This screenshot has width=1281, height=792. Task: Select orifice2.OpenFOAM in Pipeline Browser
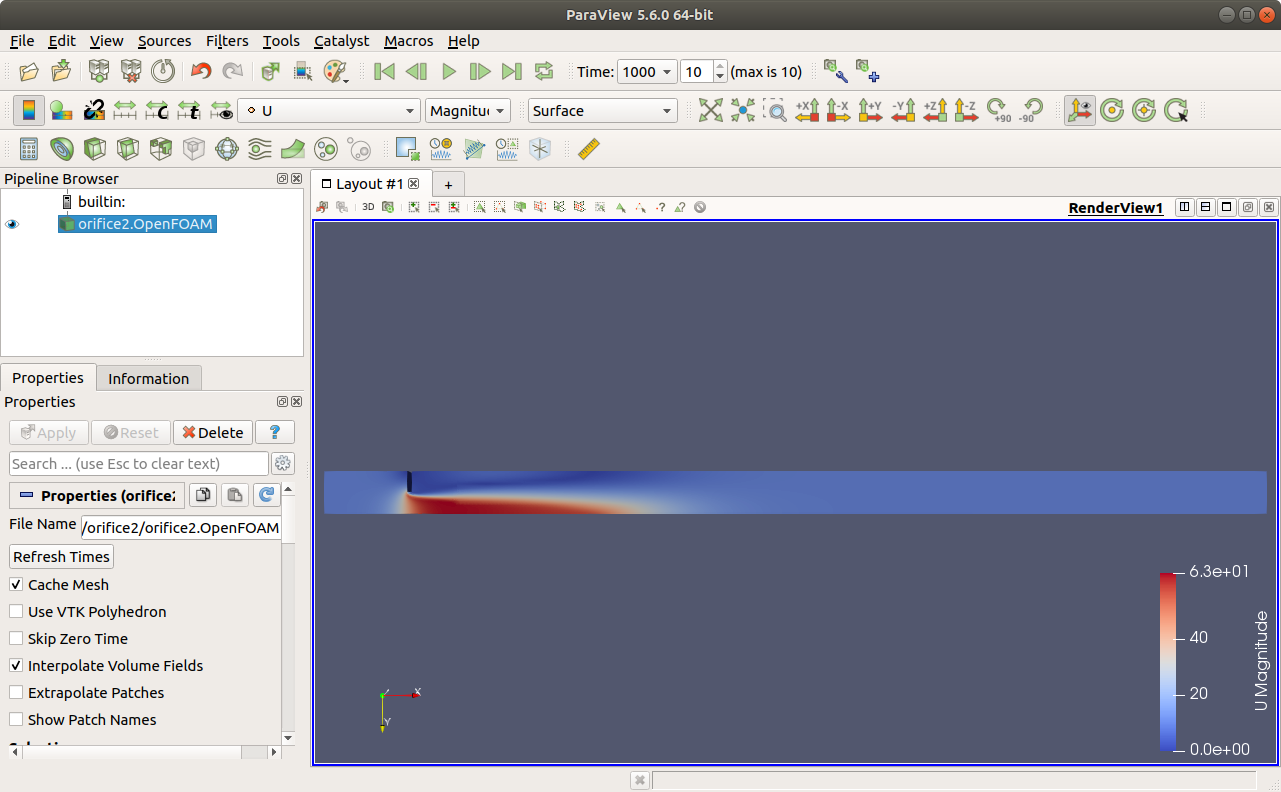(137, 225)
